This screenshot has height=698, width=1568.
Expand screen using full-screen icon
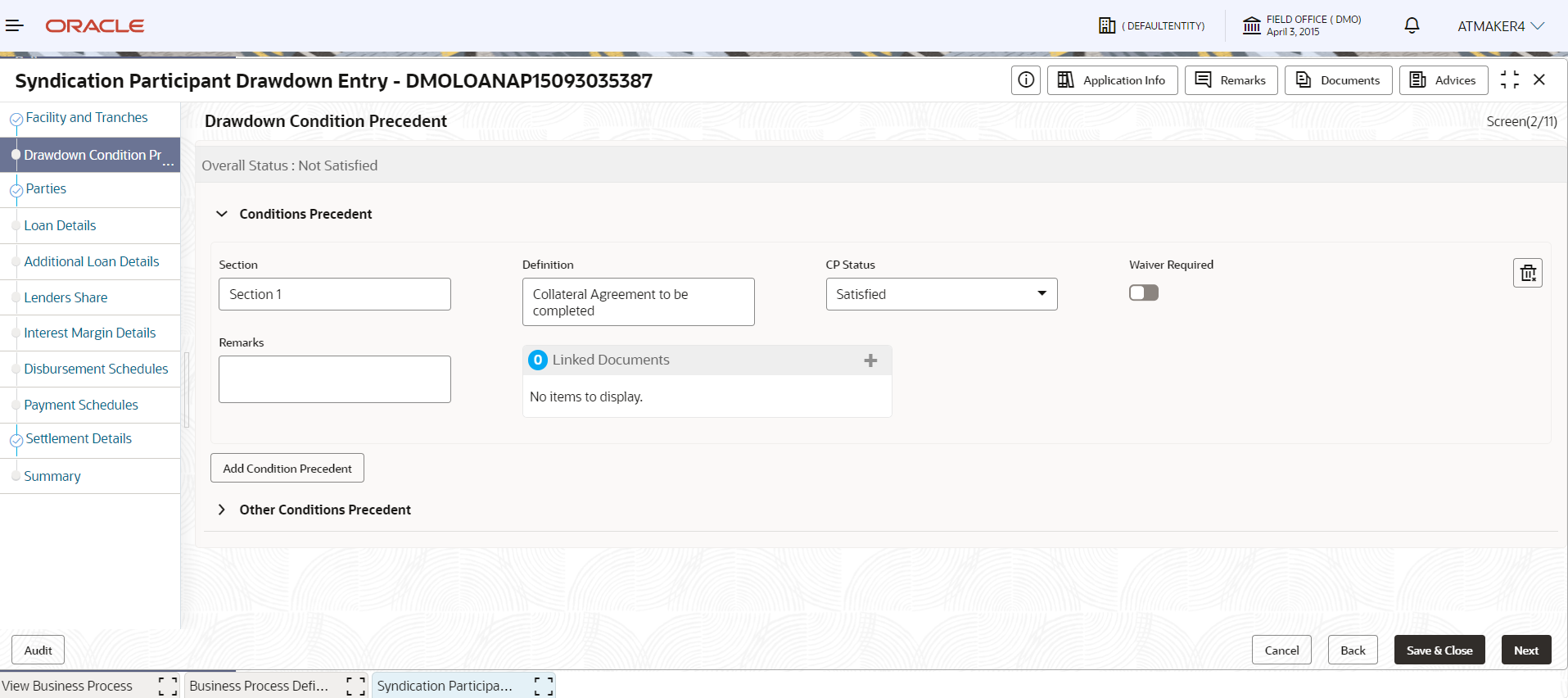[1510, 79]
